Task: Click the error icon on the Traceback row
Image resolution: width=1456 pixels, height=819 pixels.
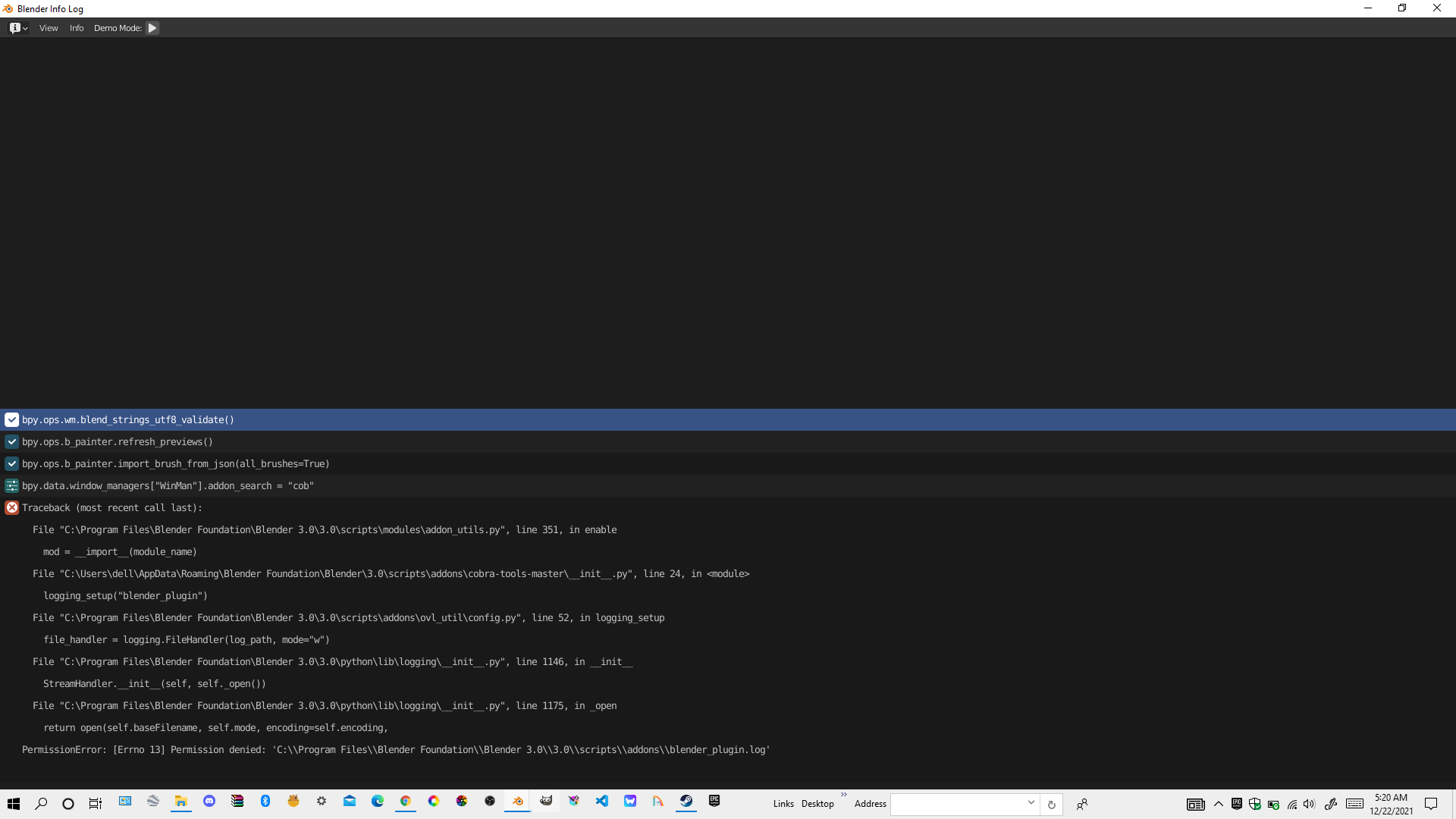Action: [11, 507]
